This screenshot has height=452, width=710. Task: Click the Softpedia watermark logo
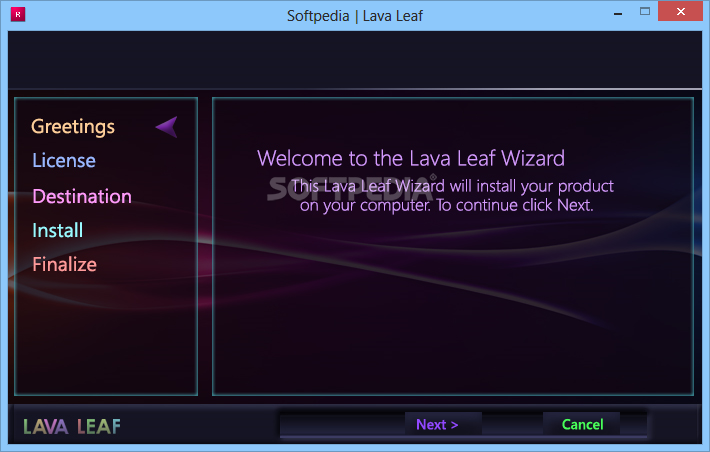[352, 188]
